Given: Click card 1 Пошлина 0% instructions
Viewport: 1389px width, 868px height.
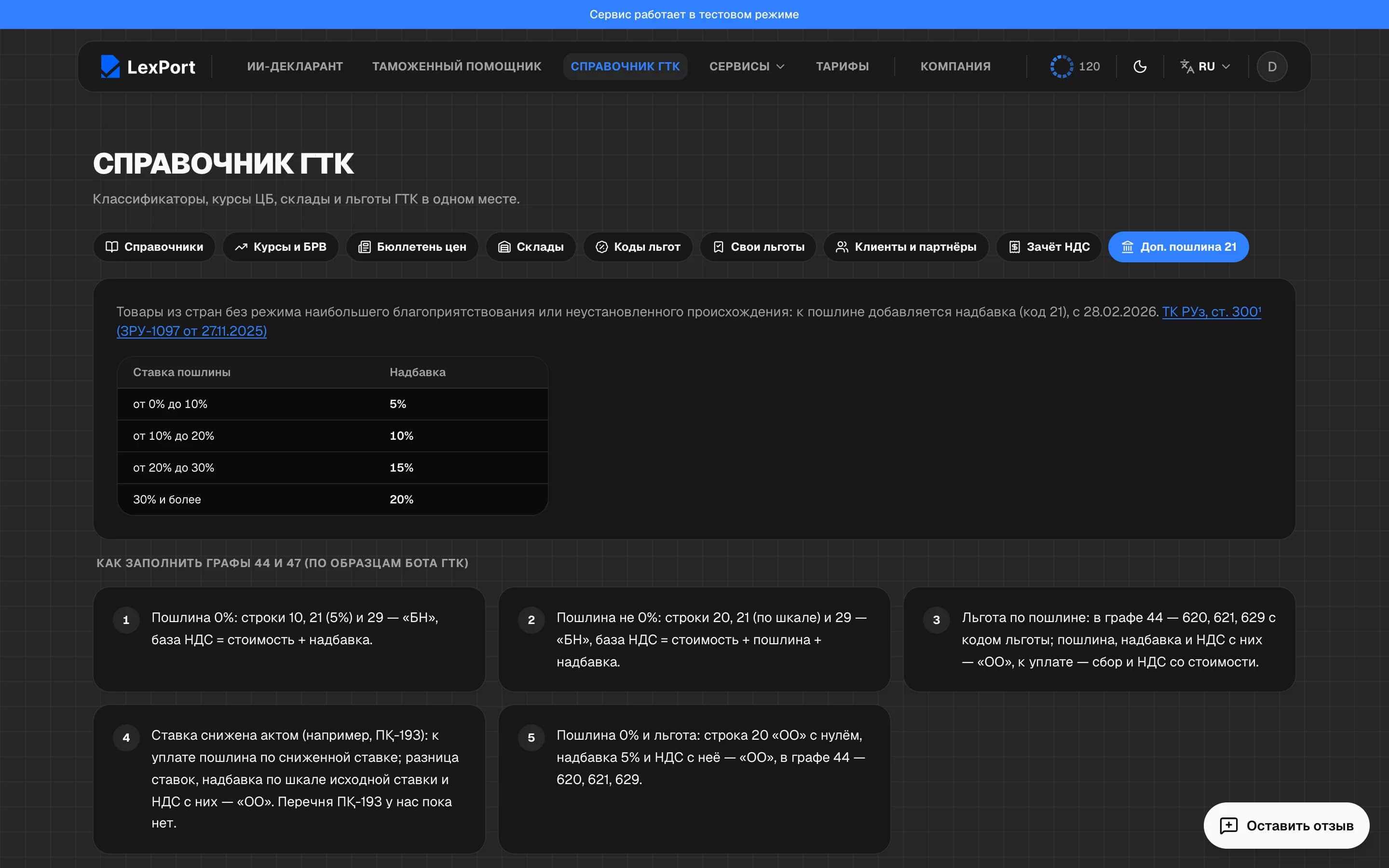Looking at the screenshot, I should [289, 639].
